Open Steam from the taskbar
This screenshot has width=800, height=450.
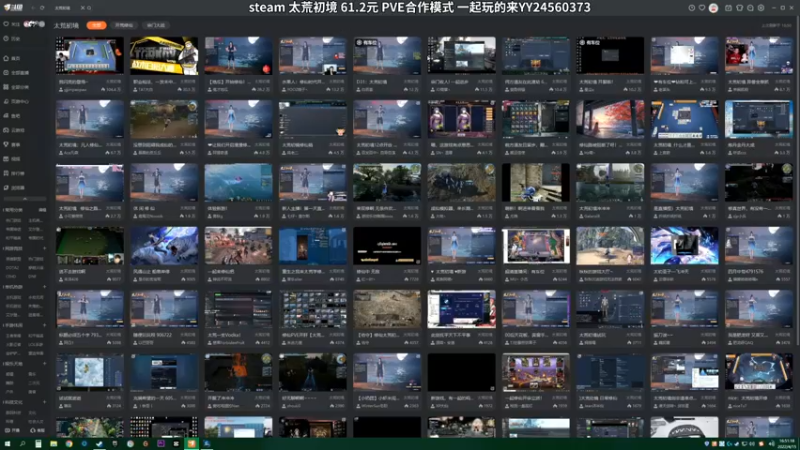click(x=99, y=444)
